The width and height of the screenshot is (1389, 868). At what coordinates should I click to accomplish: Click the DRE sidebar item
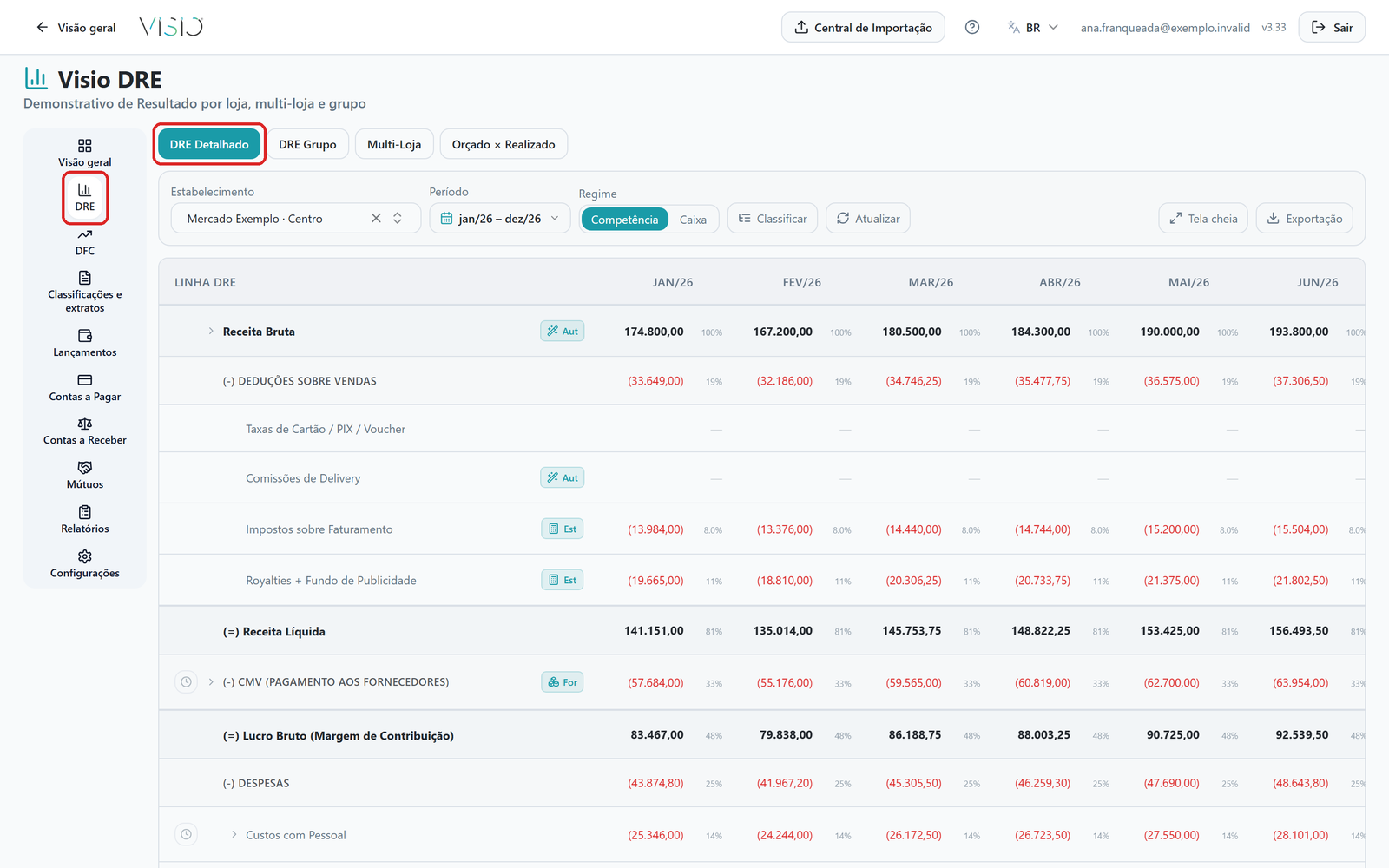(x=84, y=198)
